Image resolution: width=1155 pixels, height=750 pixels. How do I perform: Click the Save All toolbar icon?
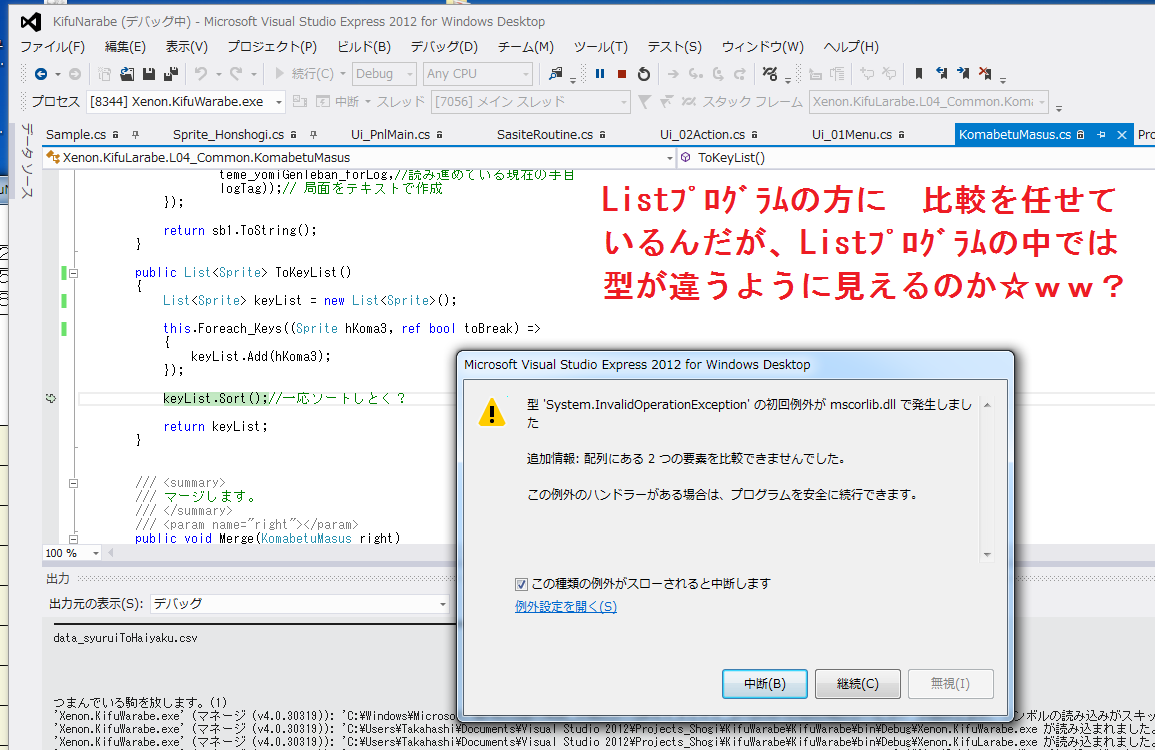click(171, 74)
